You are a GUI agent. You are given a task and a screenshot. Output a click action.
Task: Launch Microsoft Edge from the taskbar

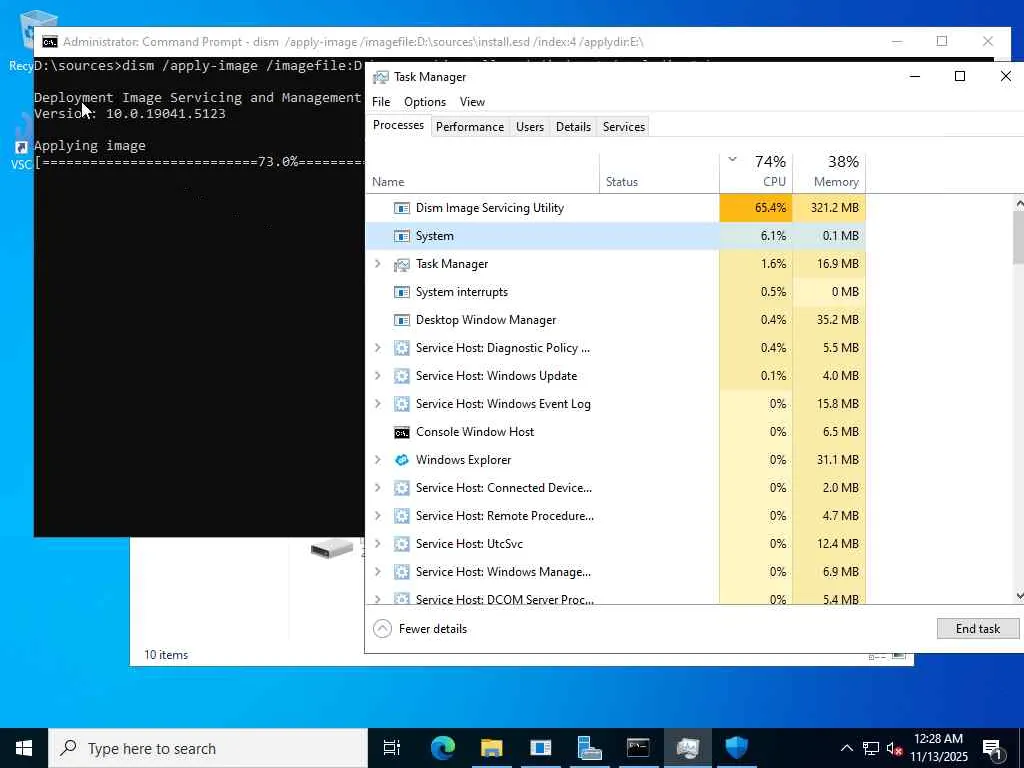pyautogui.click(x=443, y=748)
